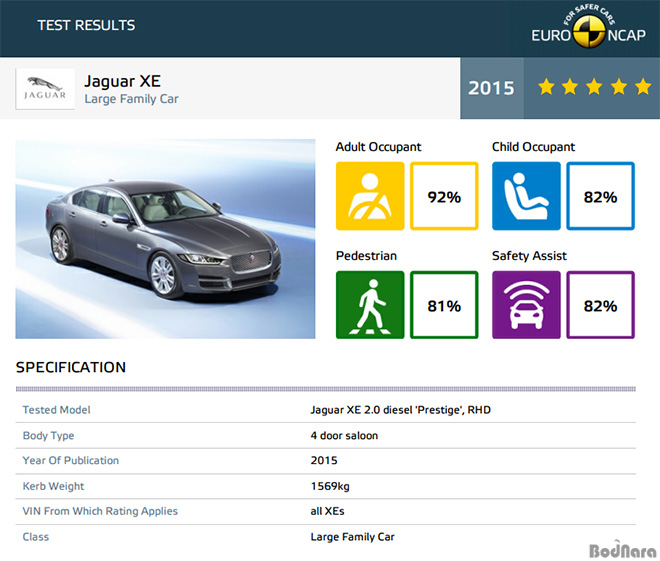660x561 pixels.
Task: Click the TEST RESULTS heading
Action: tap(86, 25)
